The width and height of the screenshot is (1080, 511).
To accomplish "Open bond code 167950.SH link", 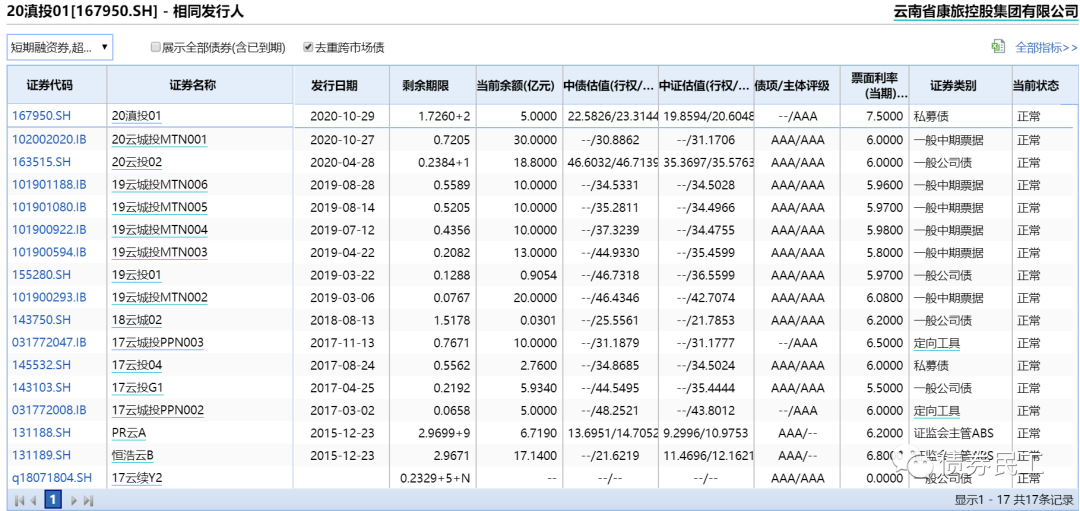I will (x=41, y=116).
